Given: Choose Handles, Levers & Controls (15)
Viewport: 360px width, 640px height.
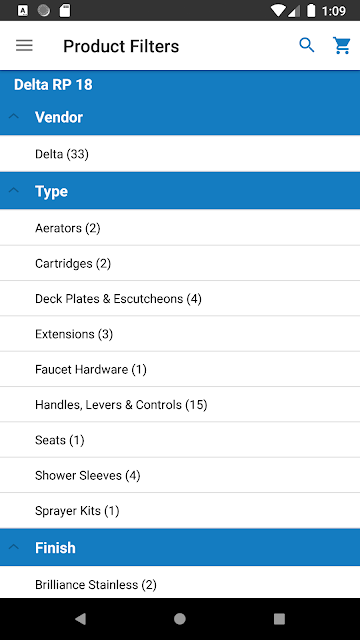Looking at the screenshot, I should click(x=180, y=404).
